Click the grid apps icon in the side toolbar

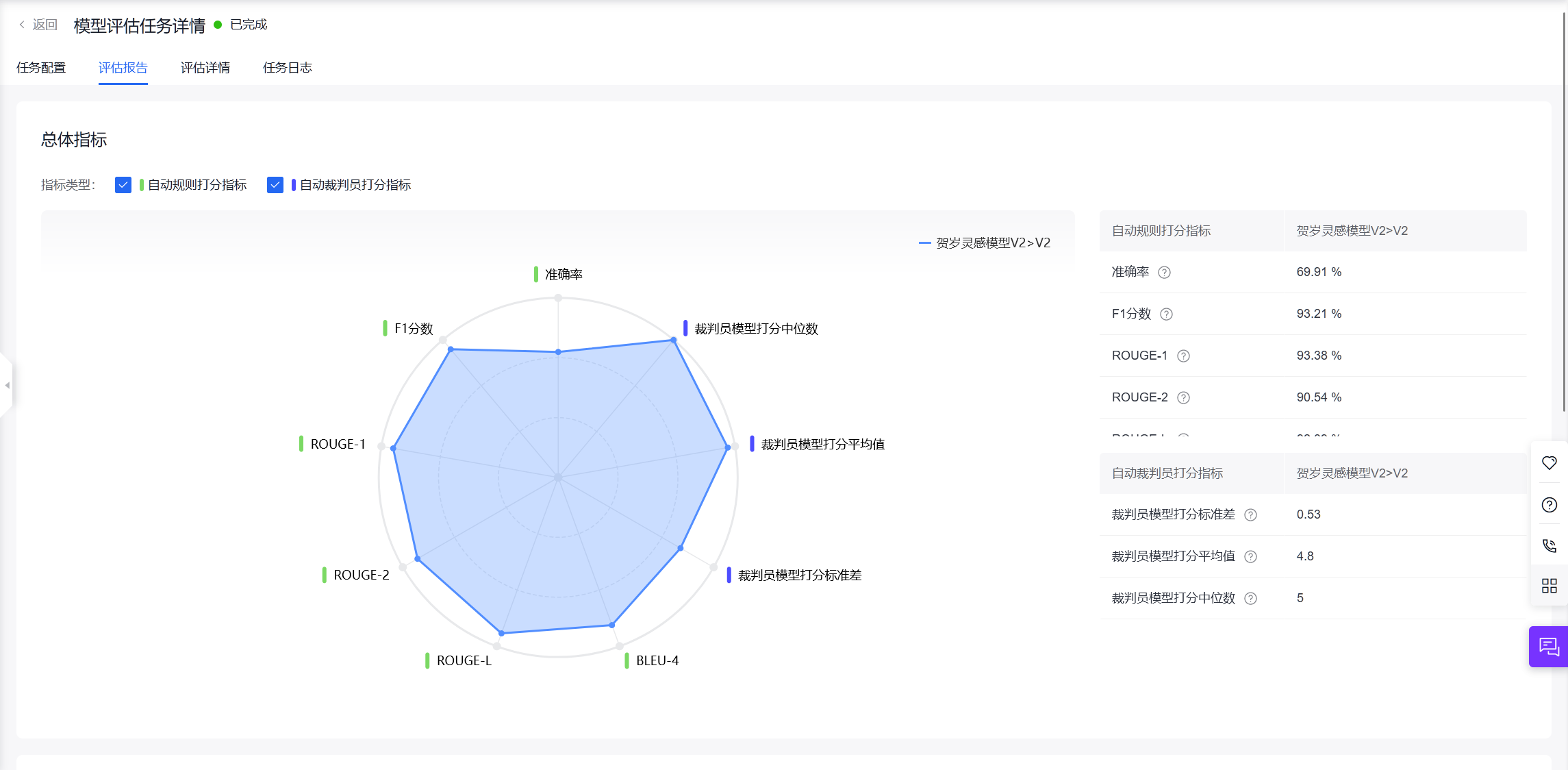(x=1549, y=586)
